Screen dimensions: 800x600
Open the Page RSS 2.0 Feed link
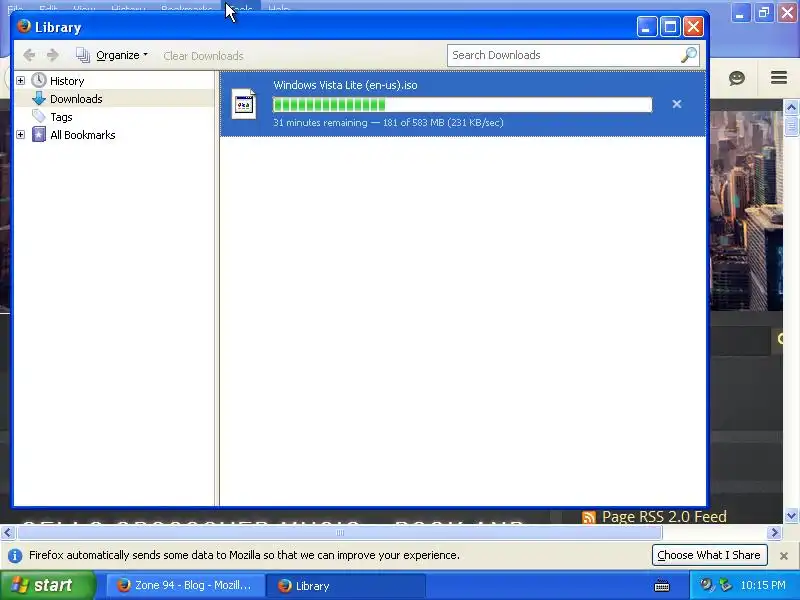pyautogui.click(x=664, y=516)
